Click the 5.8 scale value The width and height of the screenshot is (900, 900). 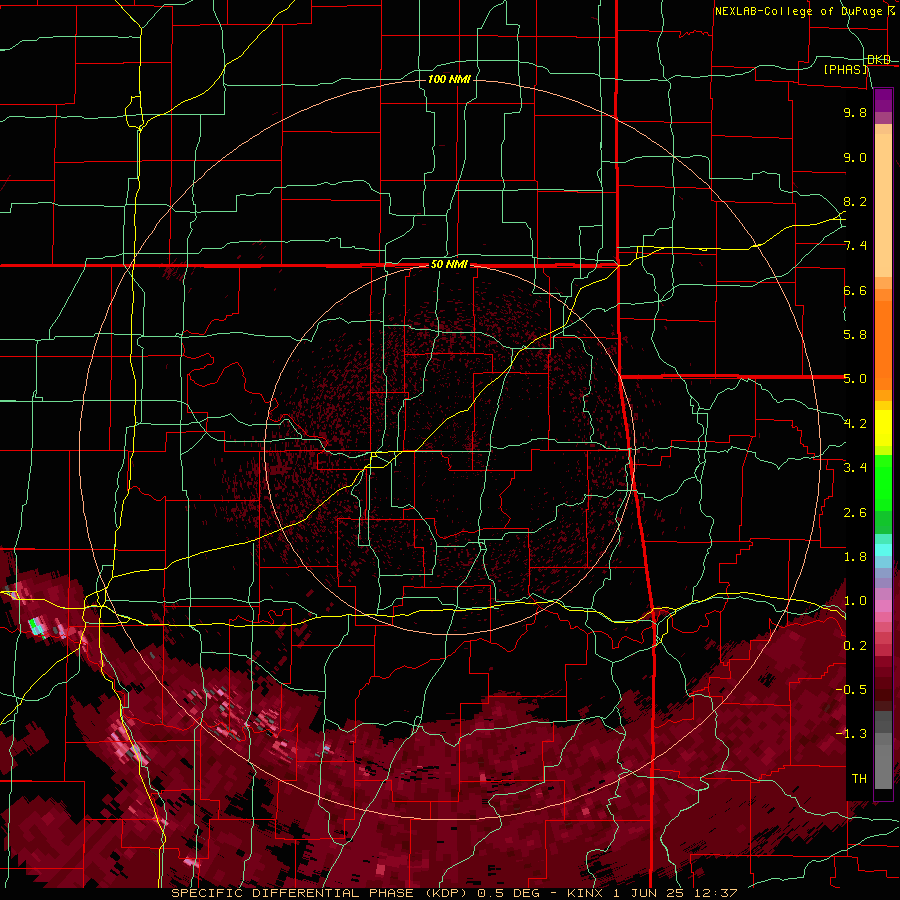pyautogui.click(x=855, y=335)
